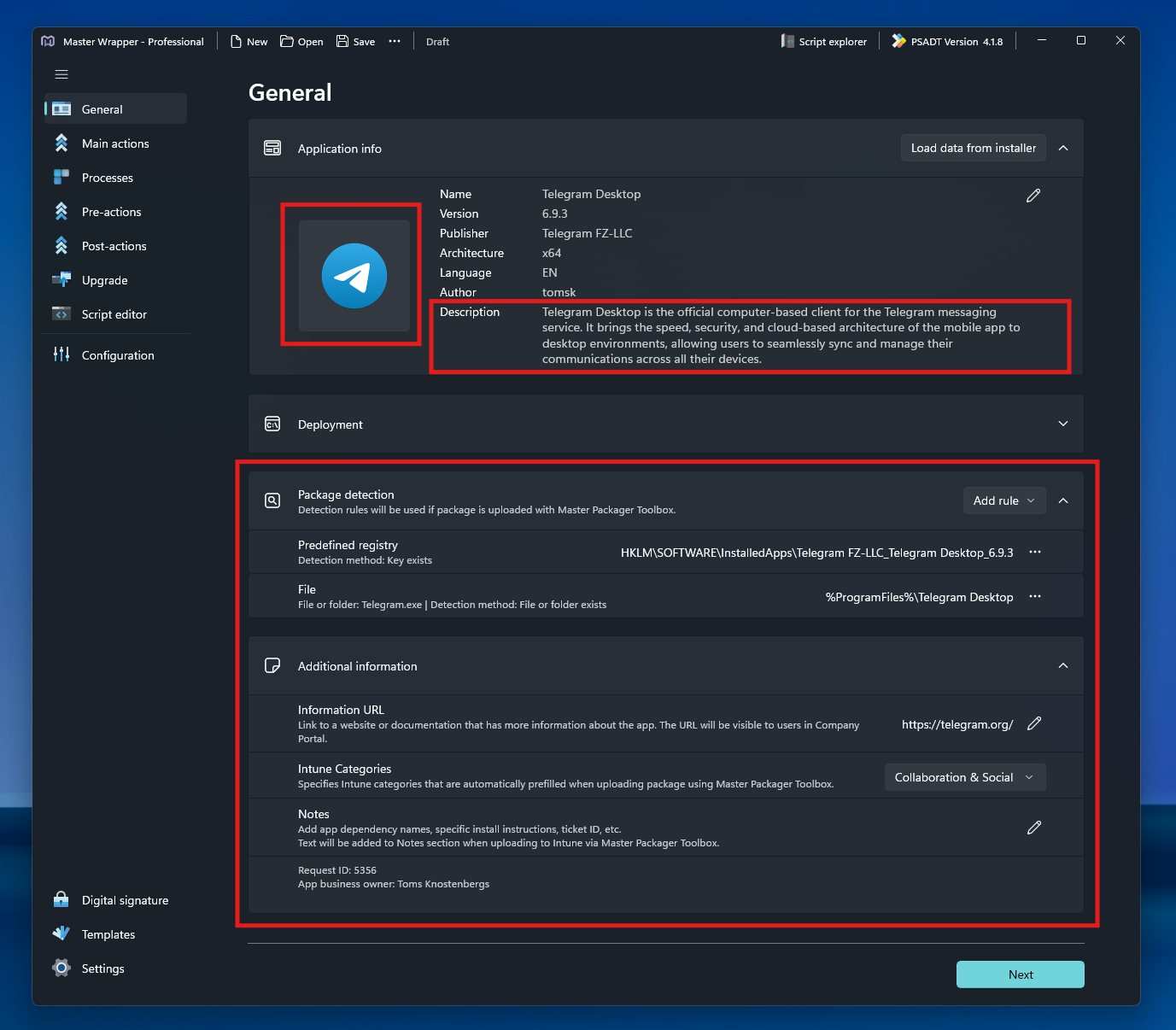Click the PSADT Version 4.1.8 label

tap(957, 42)
